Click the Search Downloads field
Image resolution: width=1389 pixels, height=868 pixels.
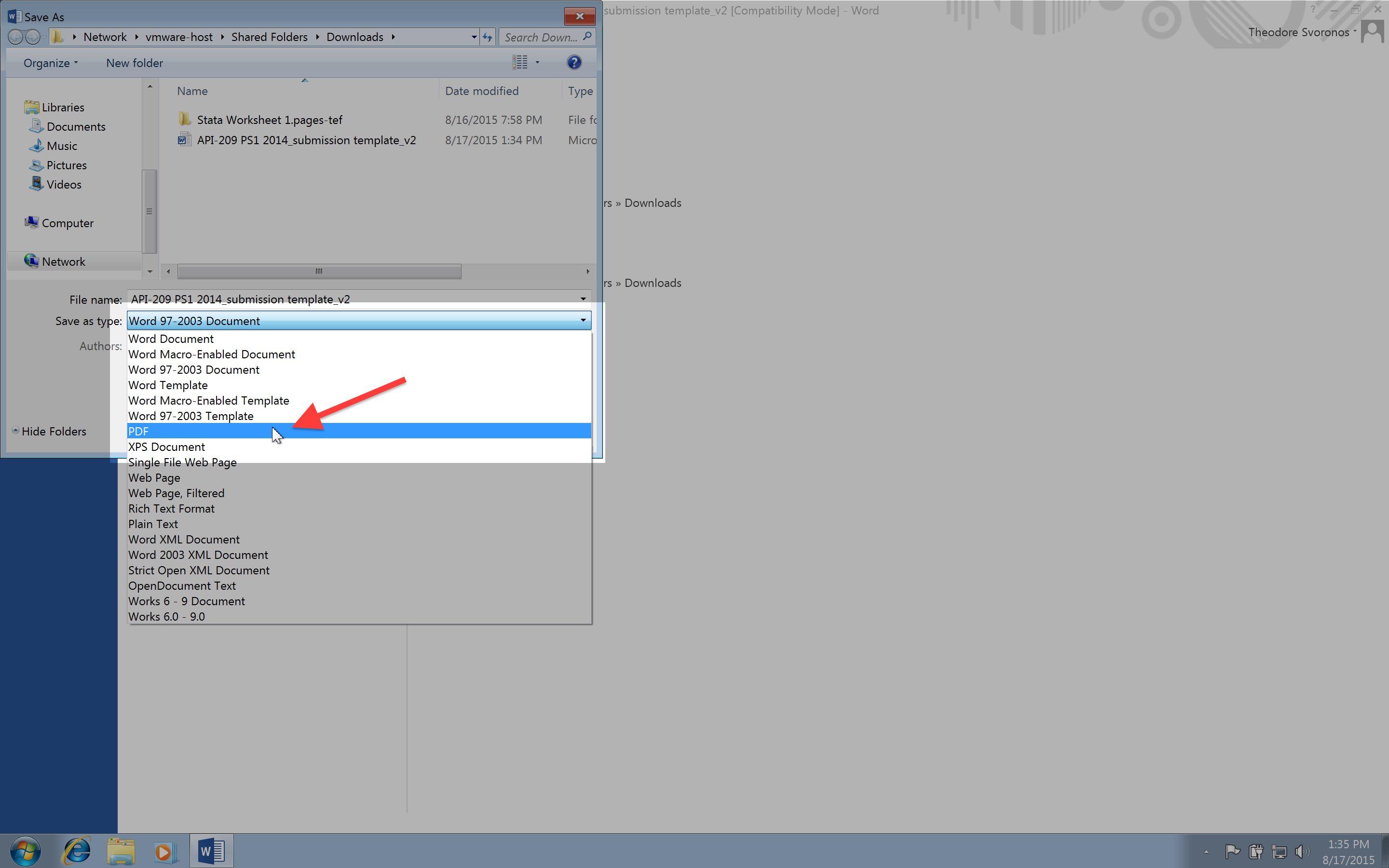547,37
